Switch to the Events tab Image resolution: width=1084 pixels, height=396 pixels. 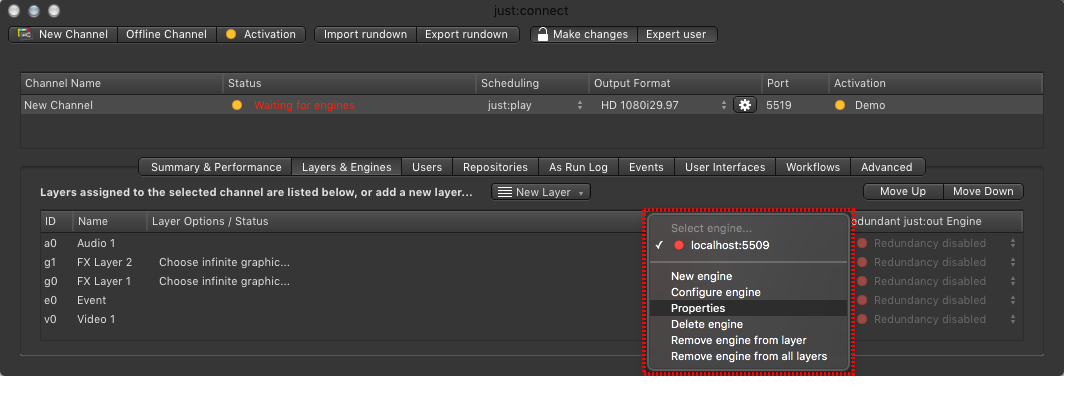coord(646,167)
